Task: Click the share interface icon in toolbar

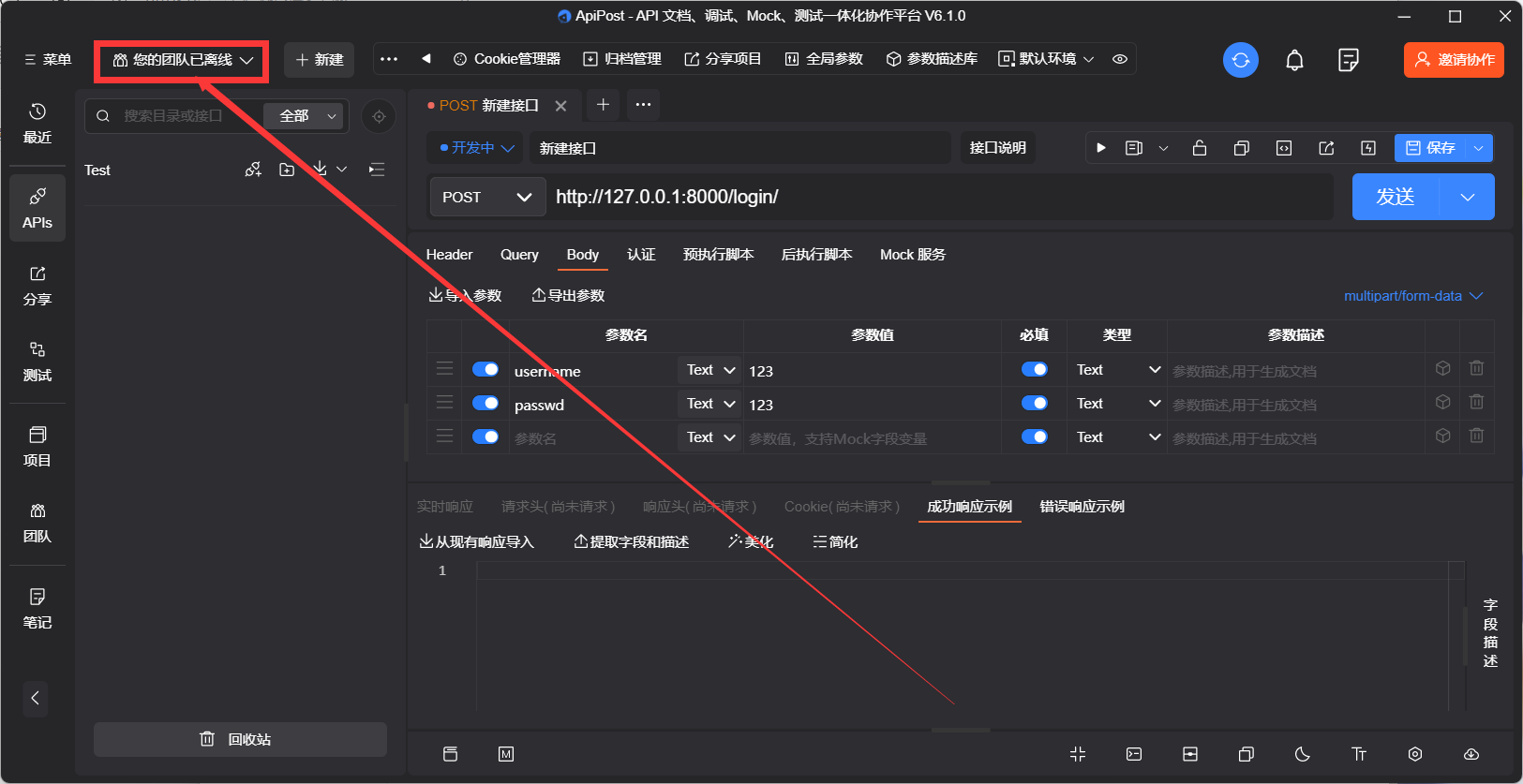Action: [1326, 148]
